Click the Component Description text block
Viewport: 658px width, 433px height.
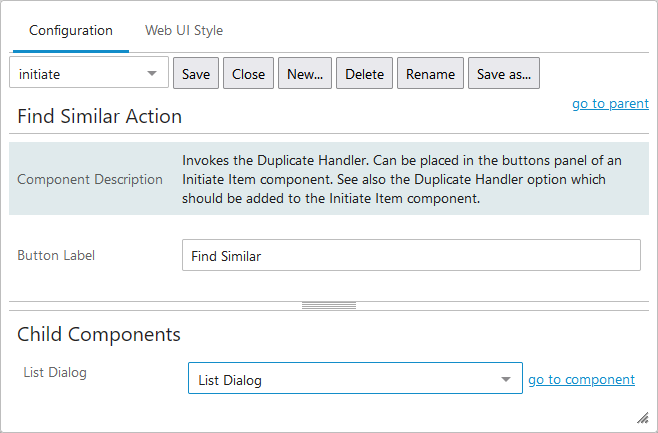402,179
